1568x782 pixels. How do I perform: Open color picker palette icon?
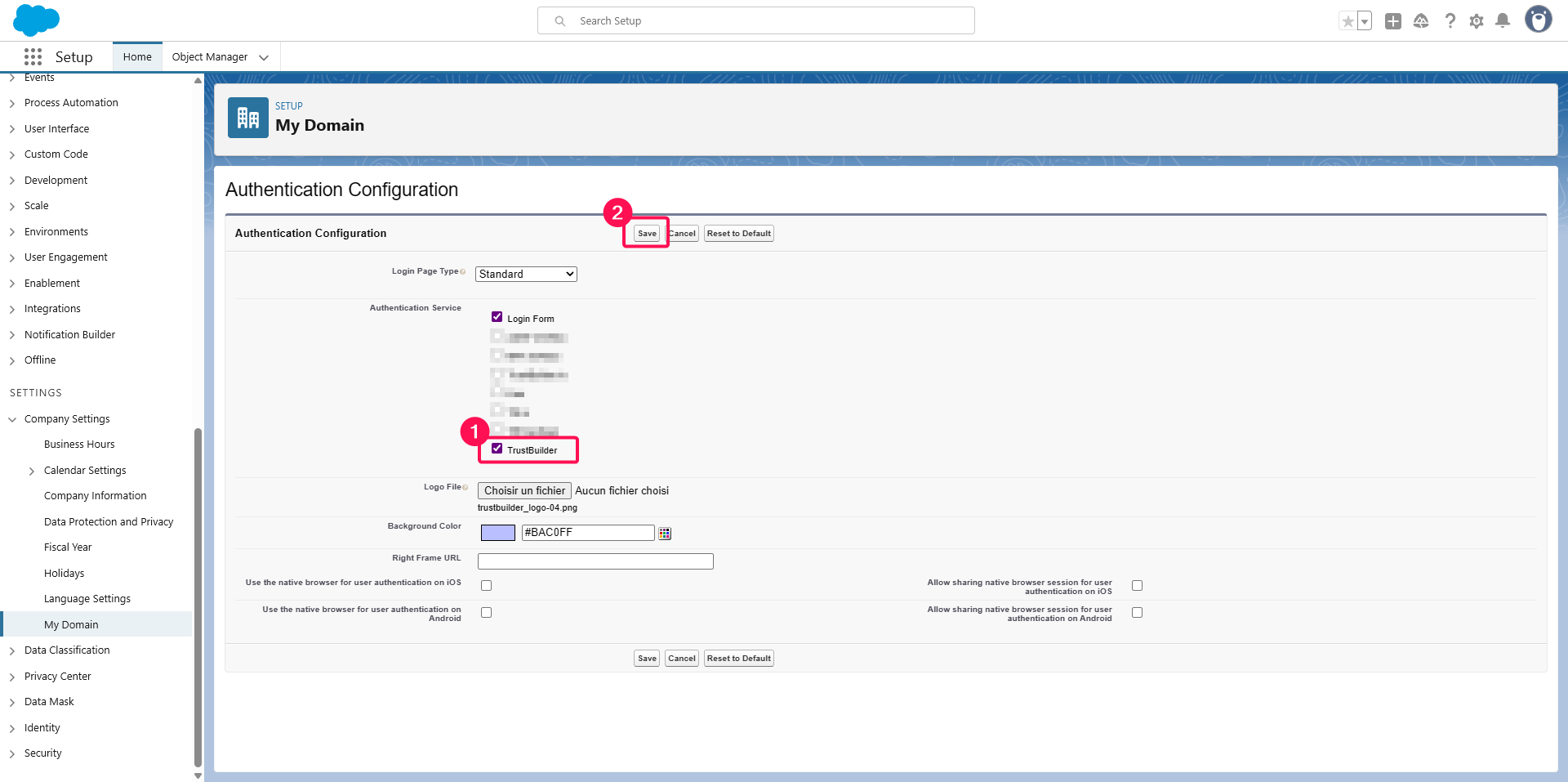[665, 534]
